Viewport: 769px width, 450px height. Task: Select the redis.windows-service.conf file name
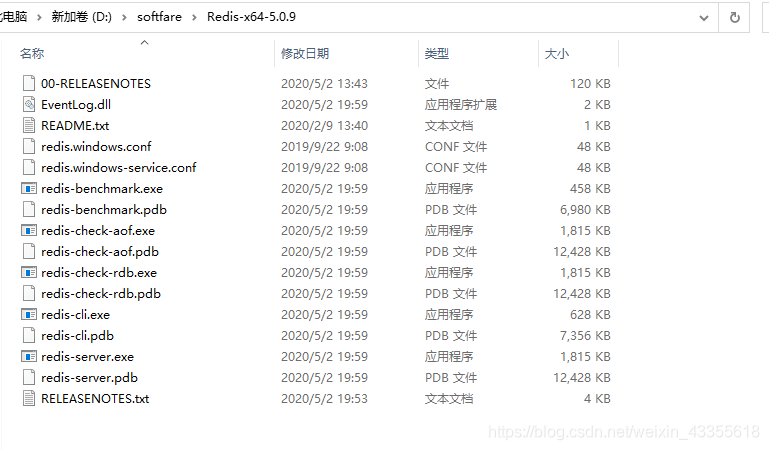(x=119, y=168)
